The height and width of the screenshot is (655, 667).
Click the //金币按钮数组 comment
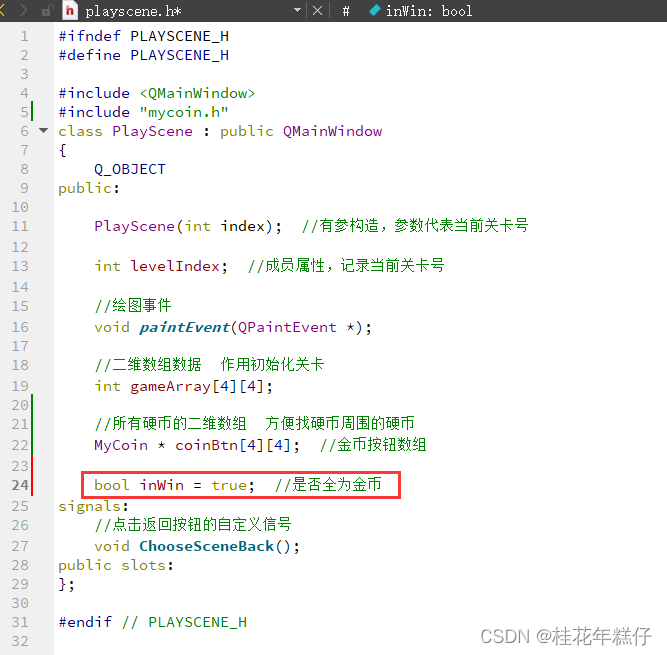pos(373,444)
